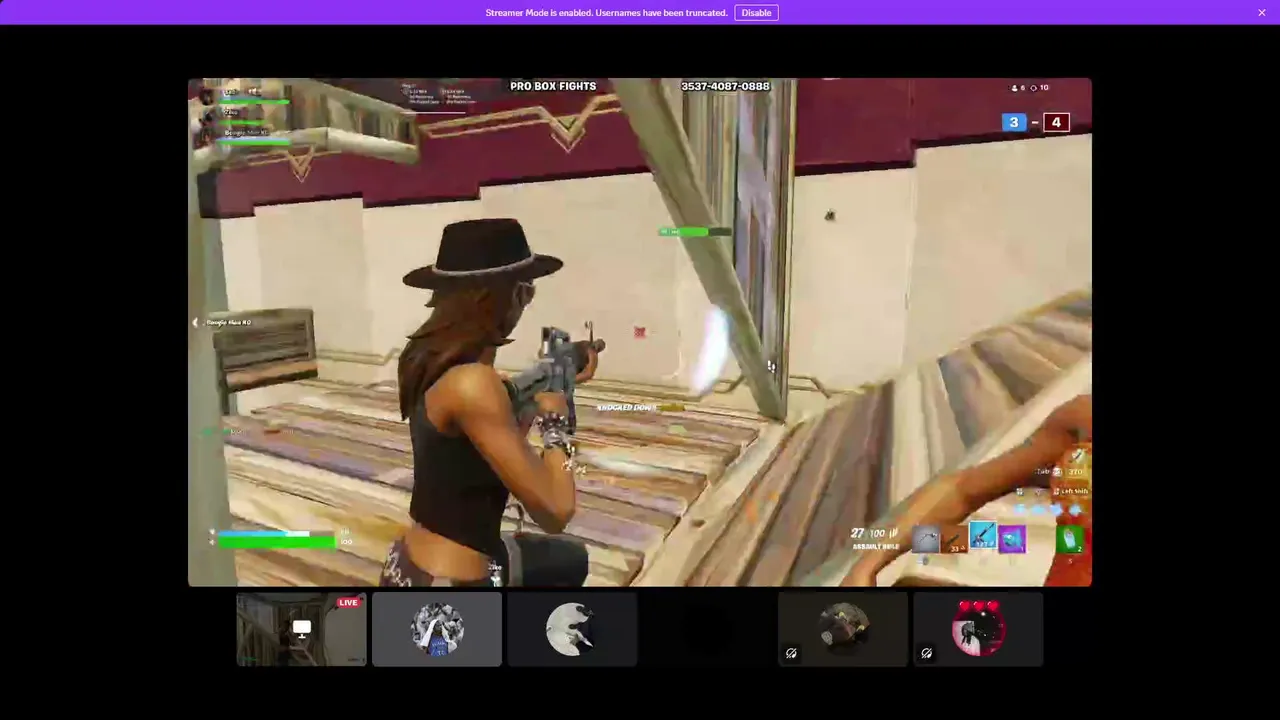The width and height of the screenshot is (1280, 720).
Task: Click the 27 ammo counter
Action: [857, 534]
